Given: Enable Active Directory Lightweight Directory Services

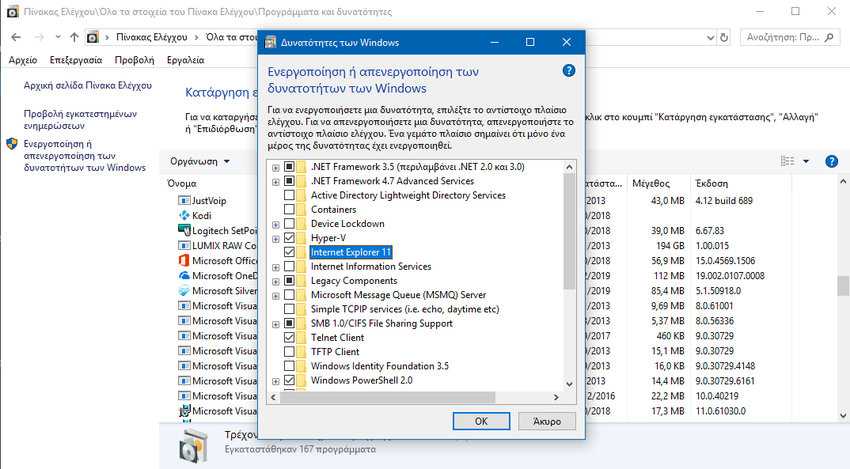Looking at the screenshot, I should tap(289, 195).
